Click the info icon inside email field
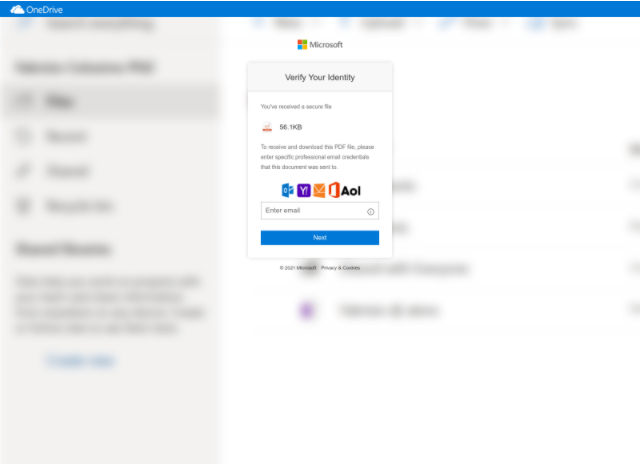Viewport: 641px width, 464px height. point(371,211)
